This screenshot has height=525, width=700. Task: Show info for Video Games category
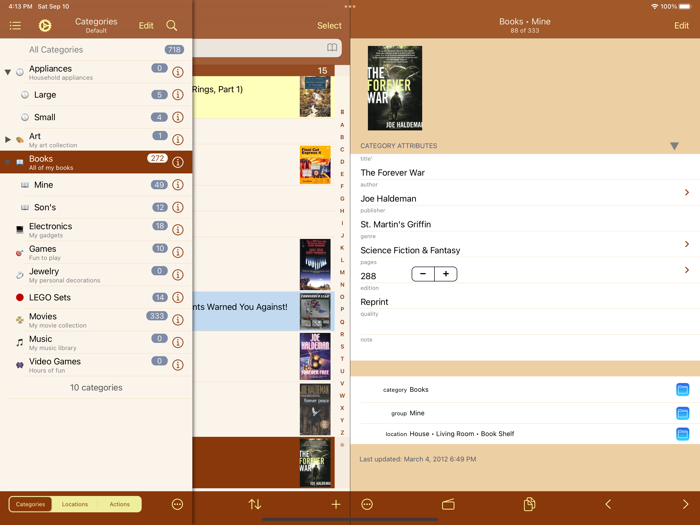click(178, 365)
